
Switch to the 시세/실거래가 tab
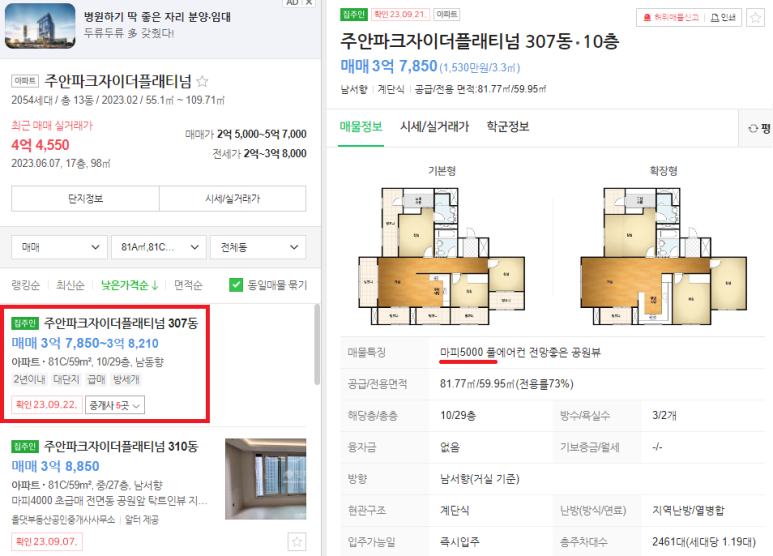434,127
